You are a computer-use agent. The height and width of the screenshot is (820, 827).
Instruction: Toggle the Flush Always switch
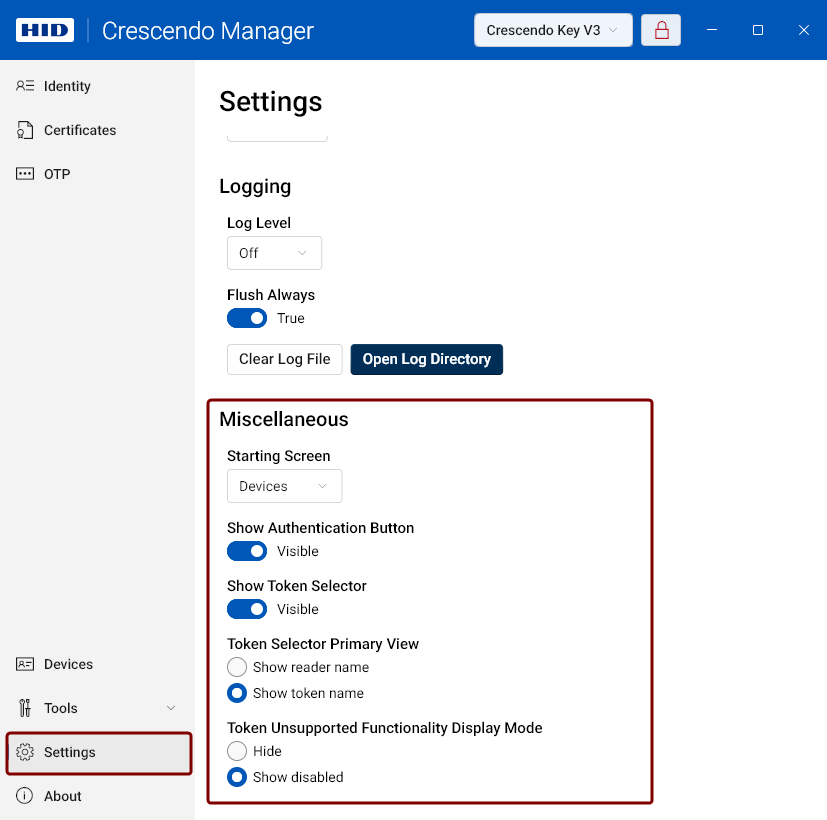247,318
